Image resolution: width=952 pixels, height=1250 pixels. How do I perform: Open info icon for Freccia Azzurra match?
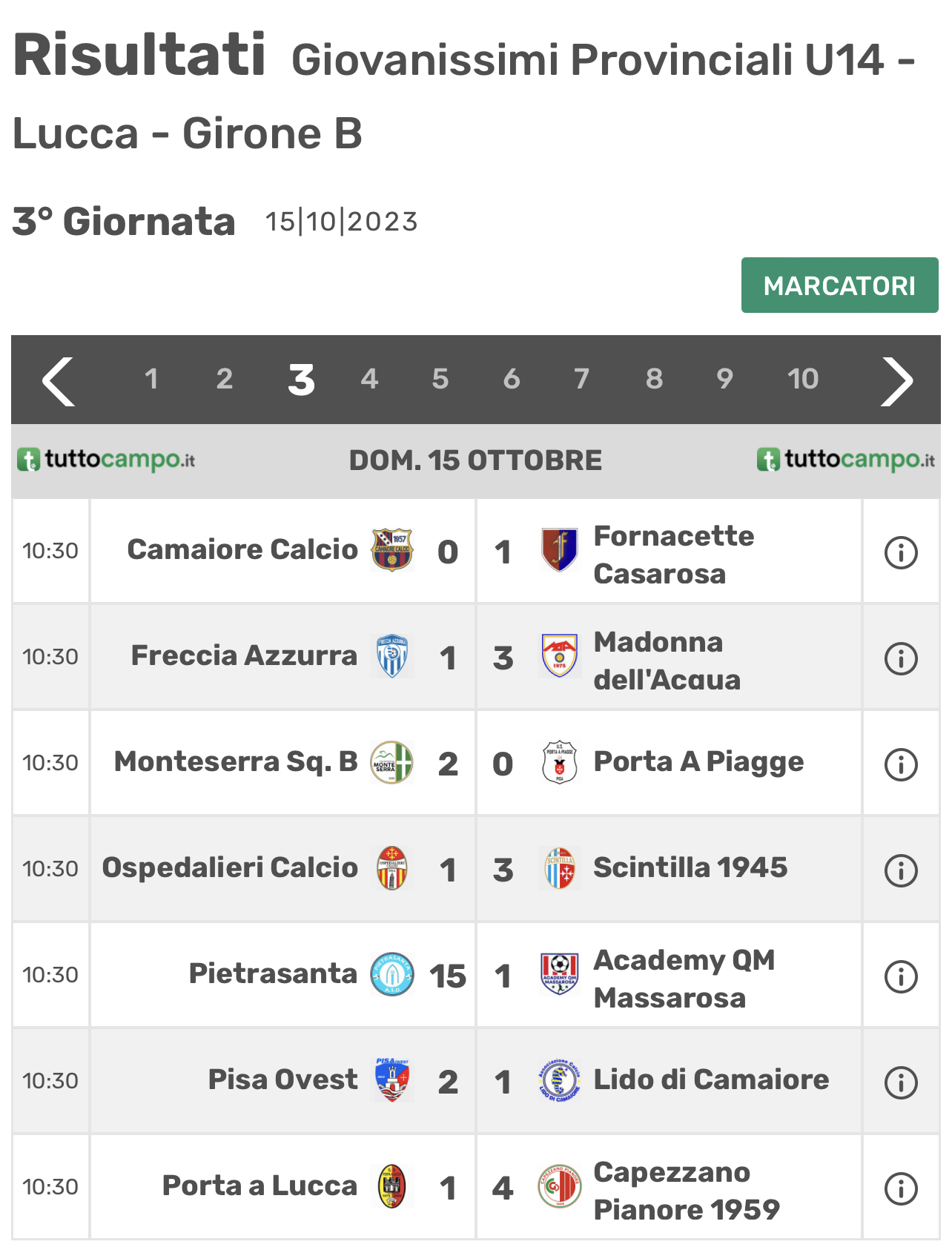(x=901, y=658)
